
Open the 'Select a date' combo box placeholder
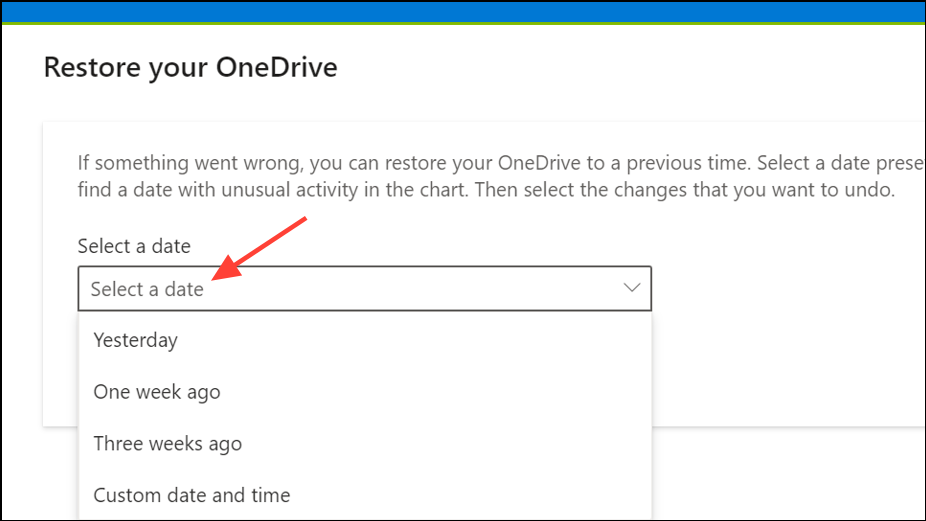point(364,288)
